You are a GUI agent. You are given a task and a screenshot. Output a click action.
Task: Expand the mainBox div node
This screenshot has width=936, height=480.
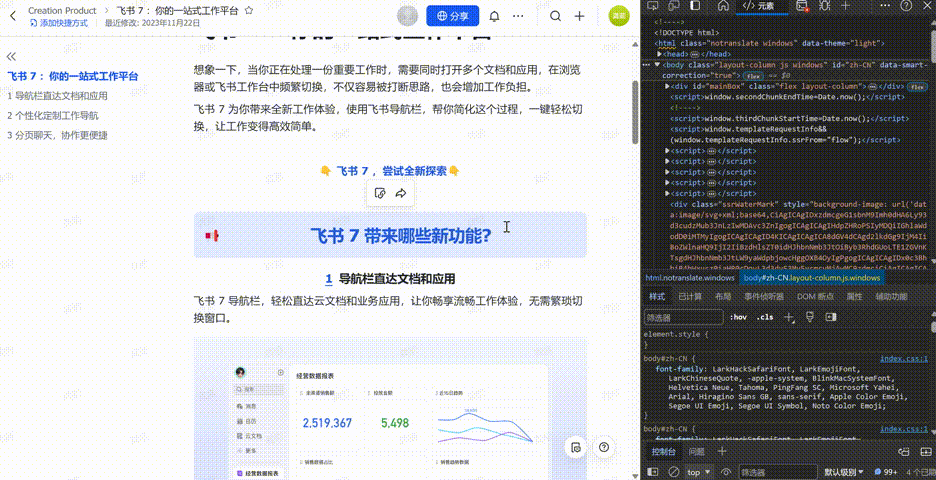pos(668,86)
